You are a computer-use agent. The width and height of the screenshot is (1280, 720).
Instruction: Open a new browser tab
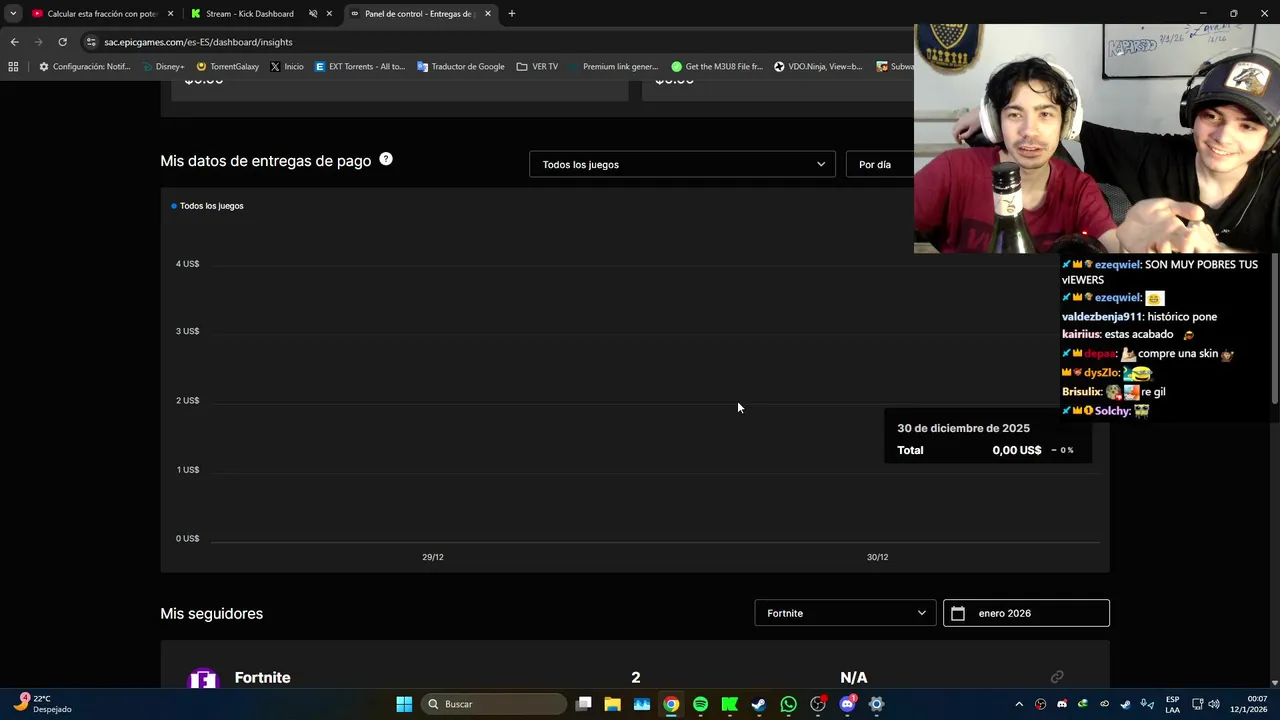point(512,14)
